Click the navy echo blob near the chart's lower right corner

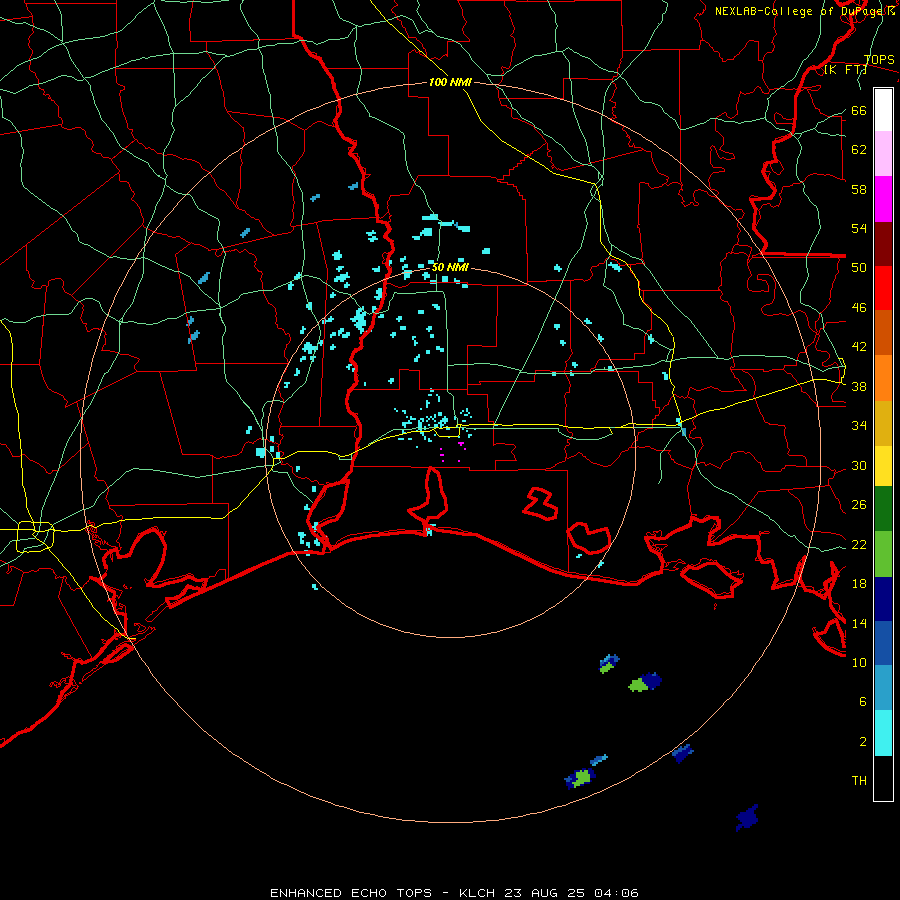coord(747,818)
